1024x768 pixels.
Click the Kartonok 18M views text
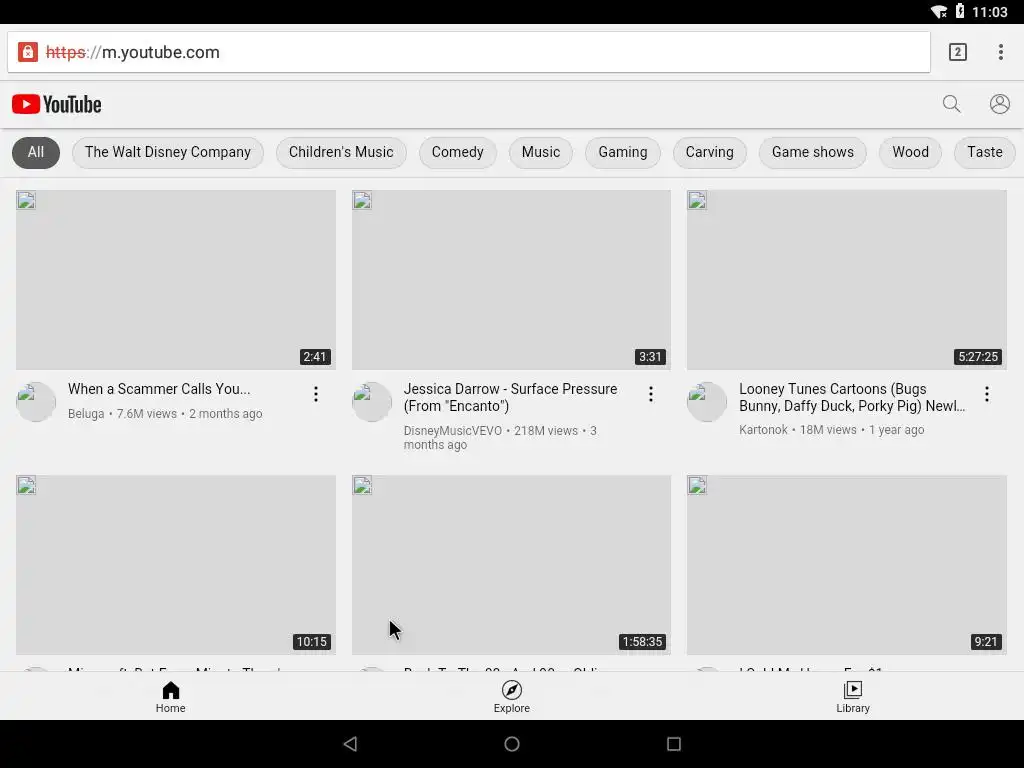831,430
